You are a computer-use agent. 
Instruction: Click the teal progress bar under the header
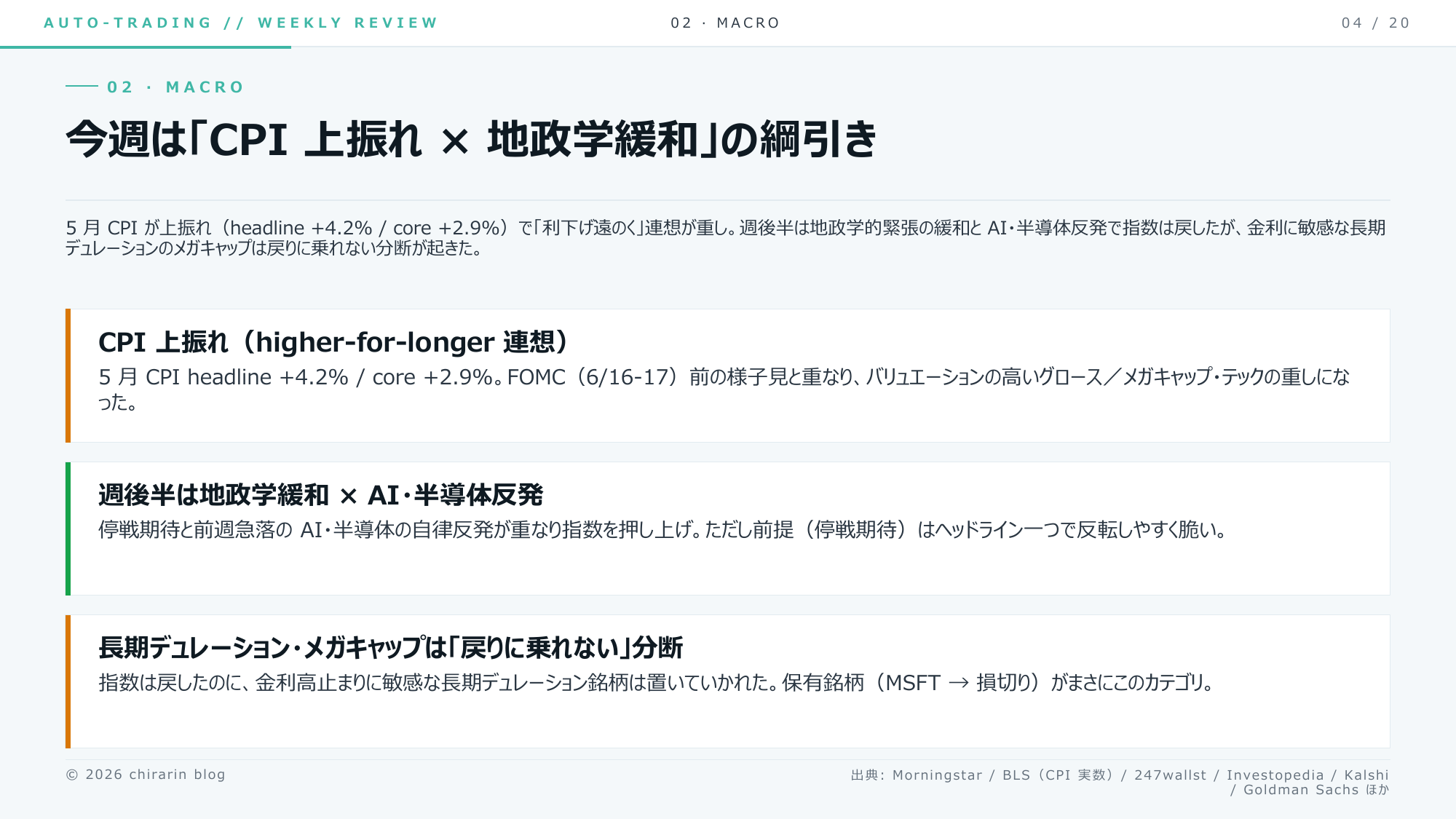(146, 47)
